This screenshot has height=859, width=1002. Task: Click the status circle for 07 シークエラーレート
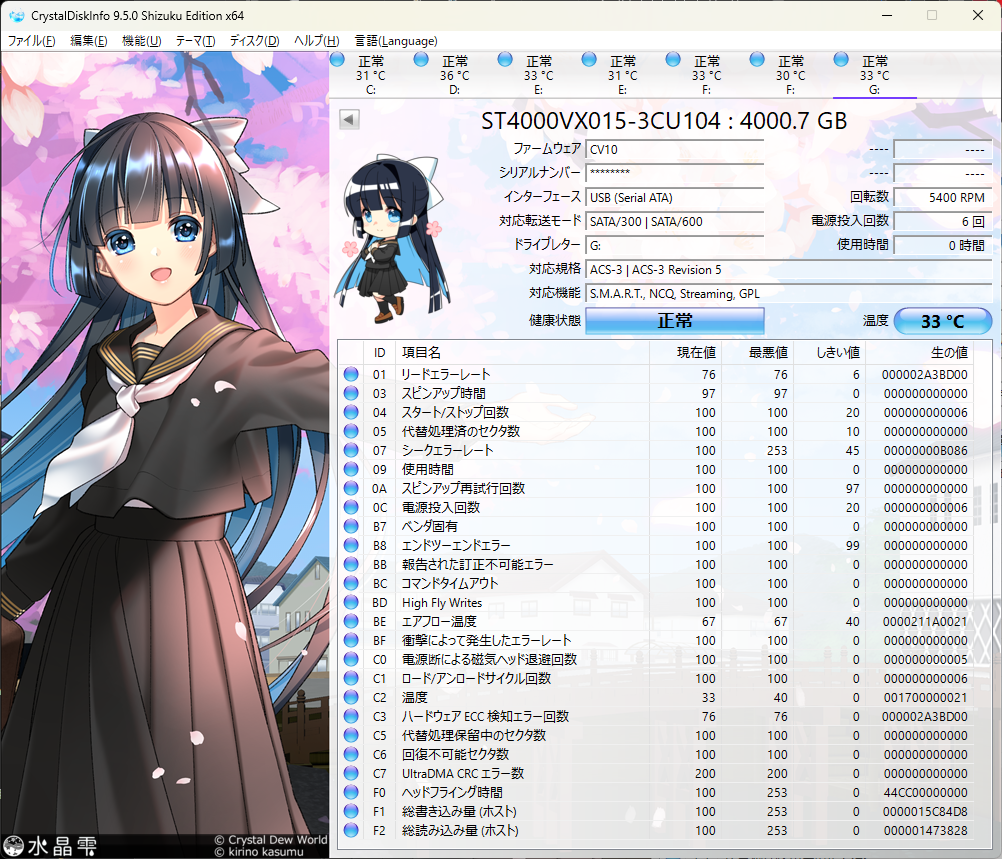(351, 450)
